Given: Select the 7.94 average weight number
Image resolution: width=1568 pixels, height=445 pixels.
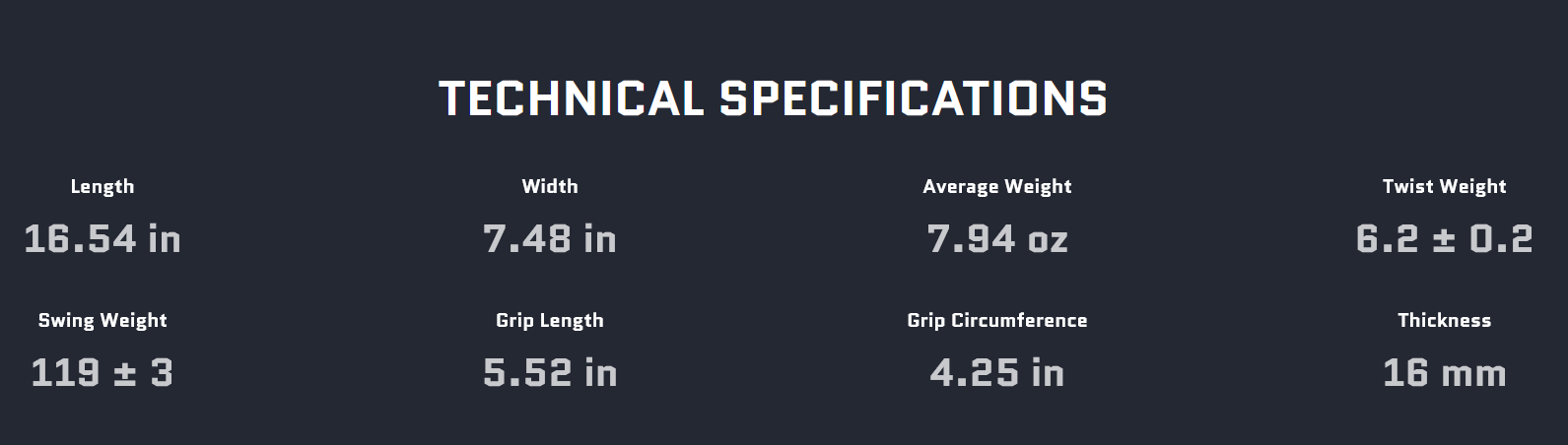Looking at the screenshot, I should click(x=971, y=239).
